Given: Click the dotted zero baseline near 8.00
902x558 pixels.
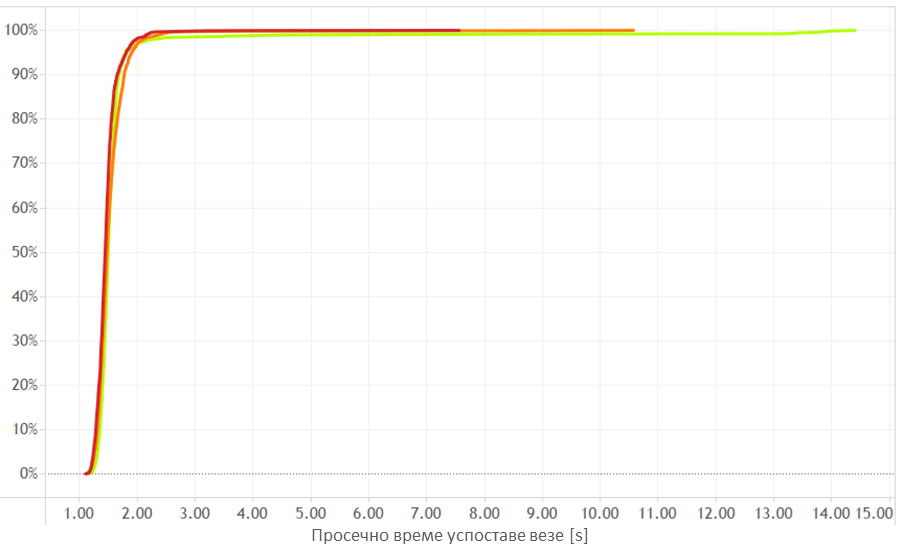Looking at the screenshot, I should click(x=484, y=474).
